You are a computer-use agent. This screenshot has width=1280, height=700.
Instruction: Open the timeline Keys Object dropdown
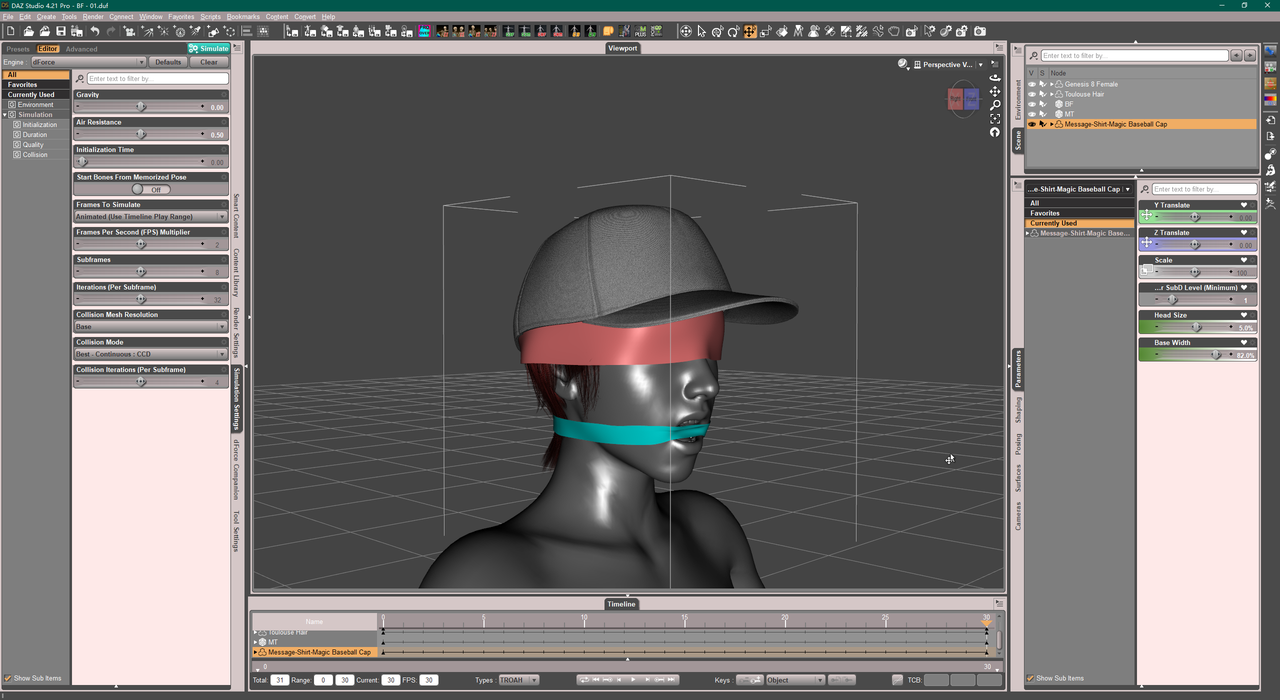(795, 680)
